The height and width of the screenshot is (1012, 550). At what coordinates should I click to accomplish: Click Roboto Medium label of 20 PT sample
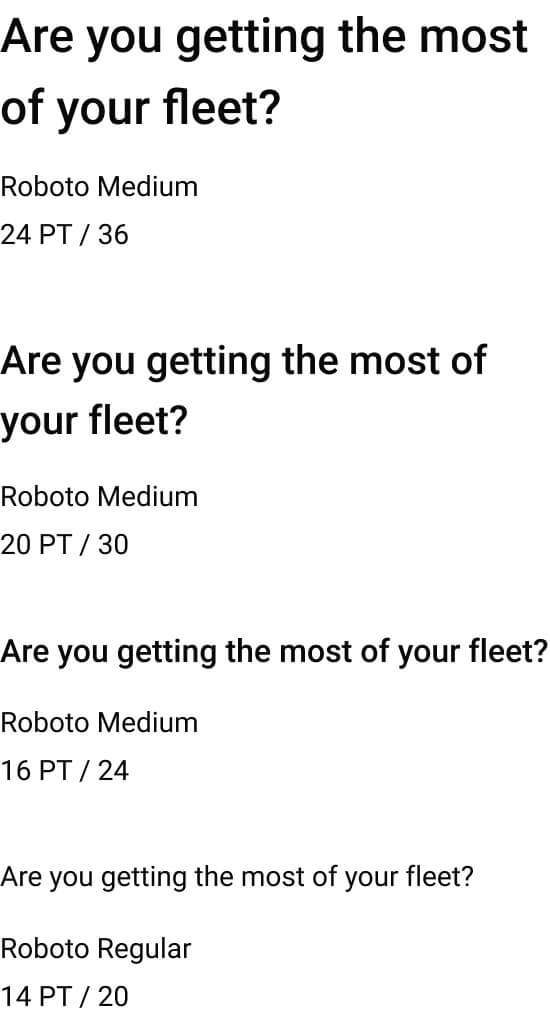[99, 497]
